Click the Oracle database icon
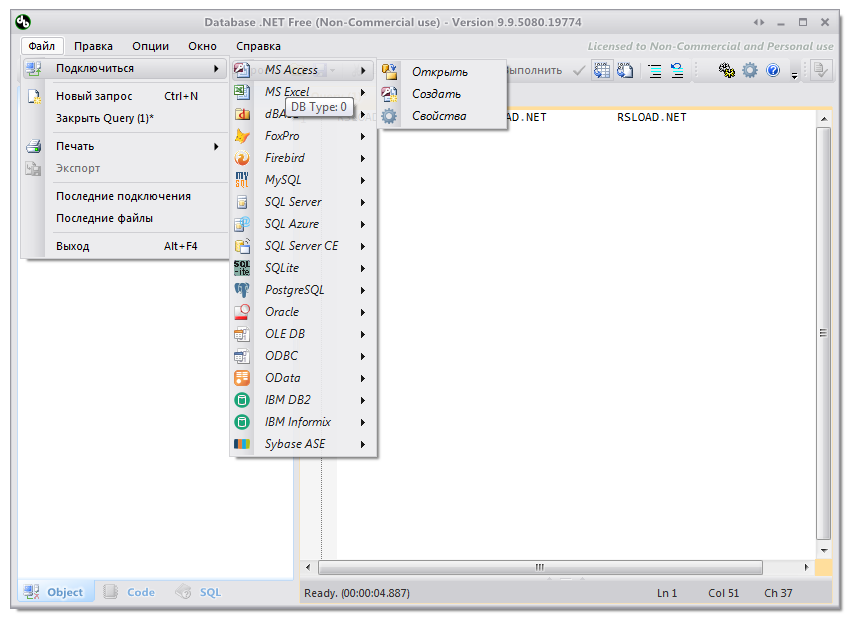The width and height of the screenshot is (850, 620). click(242, 312)
